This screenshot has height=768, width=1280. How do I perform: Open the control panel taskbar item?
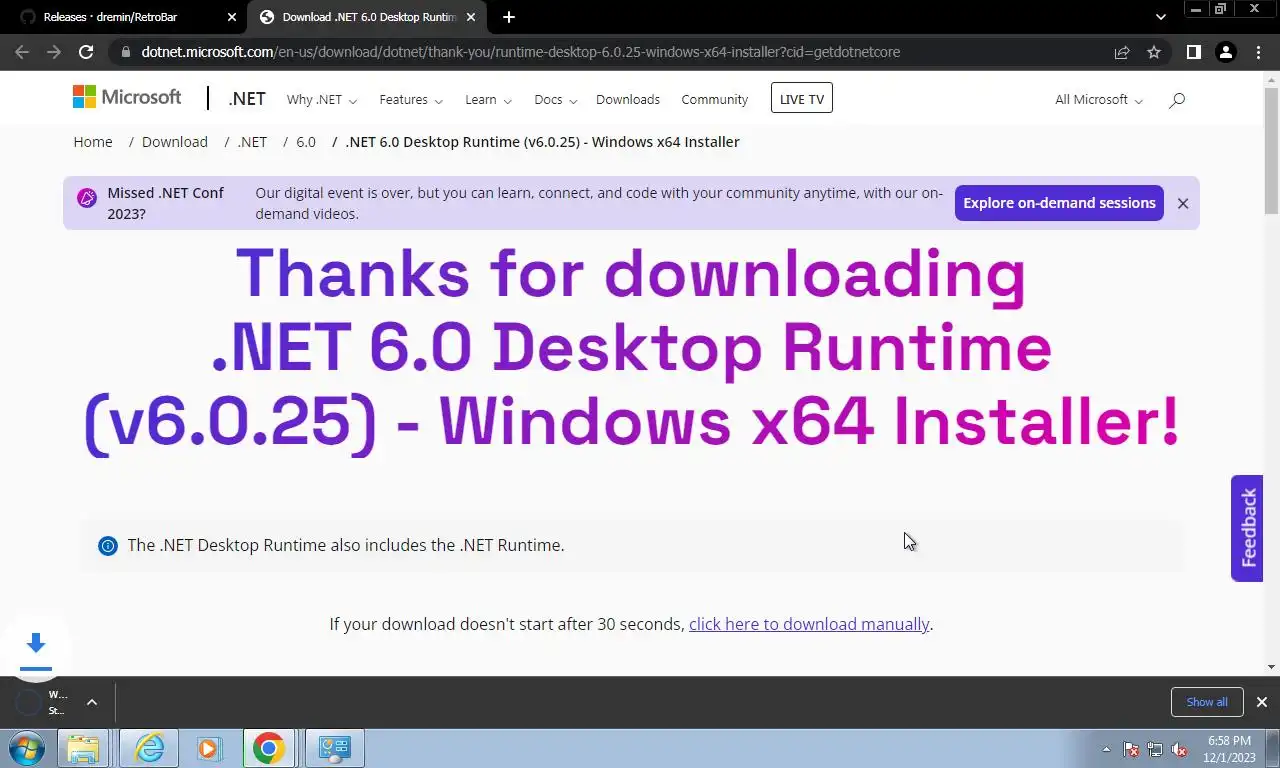click(333, 748)
